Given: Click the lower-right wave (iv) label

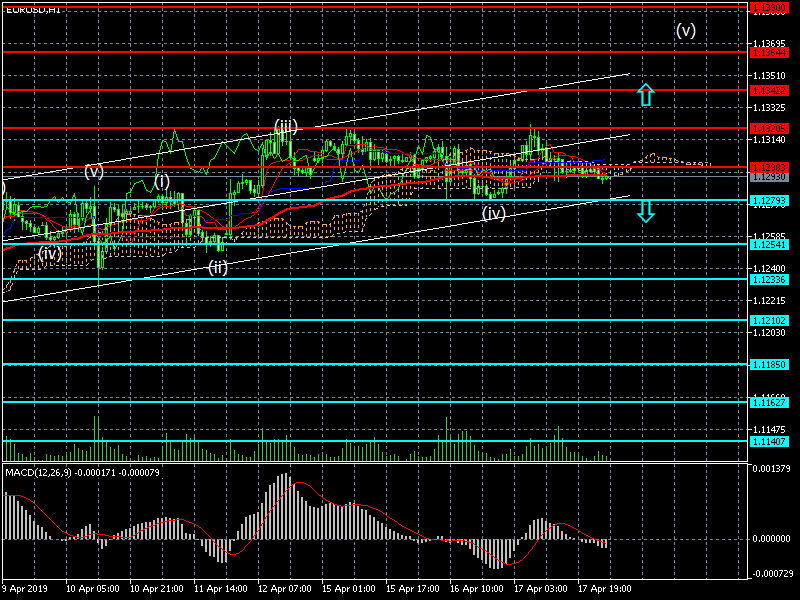Looking at the screenshot, I should pyautogui.click(x=493, y=213).
